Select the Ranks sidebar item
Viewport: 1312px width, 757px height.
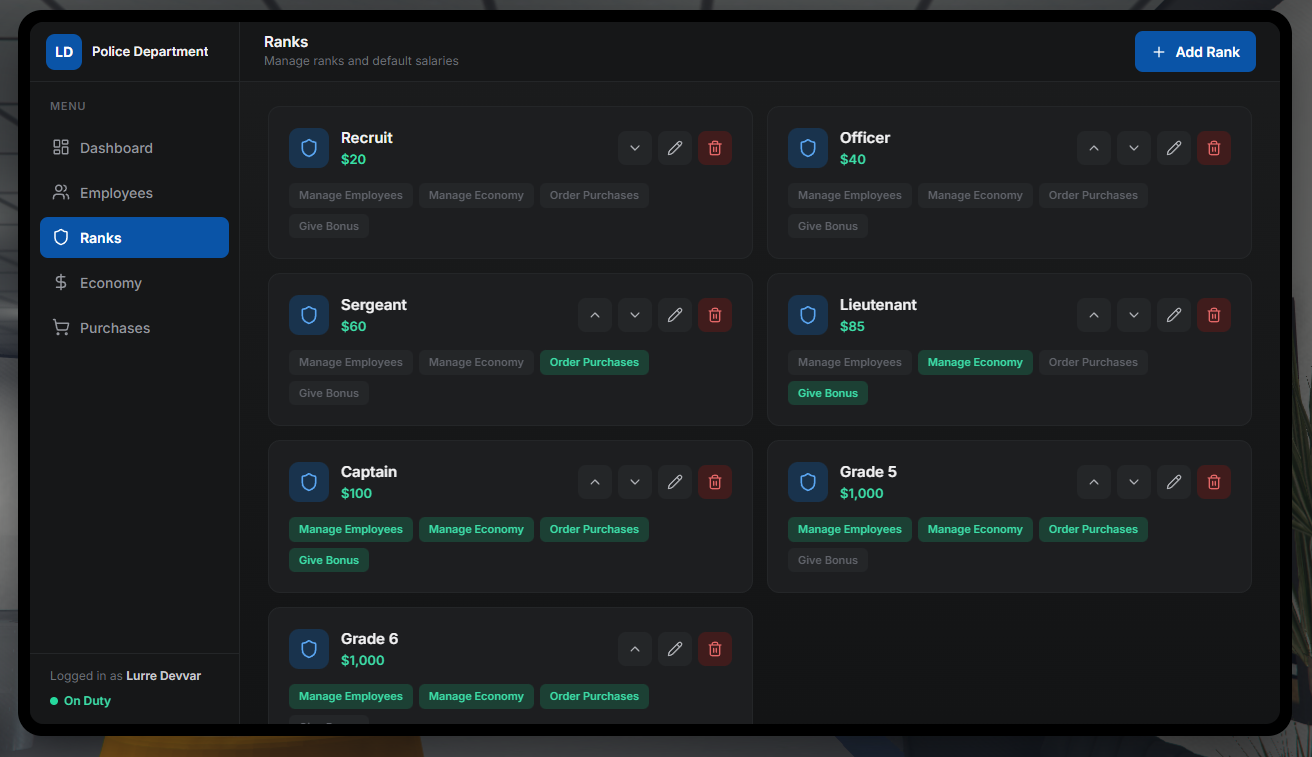tap(134, 238)
